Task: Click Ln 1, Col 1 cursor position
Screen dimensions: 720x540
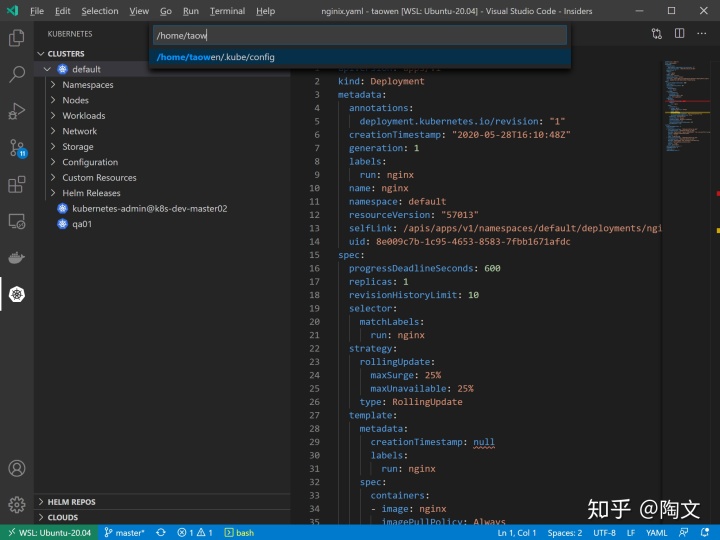Action: (517, 533)
